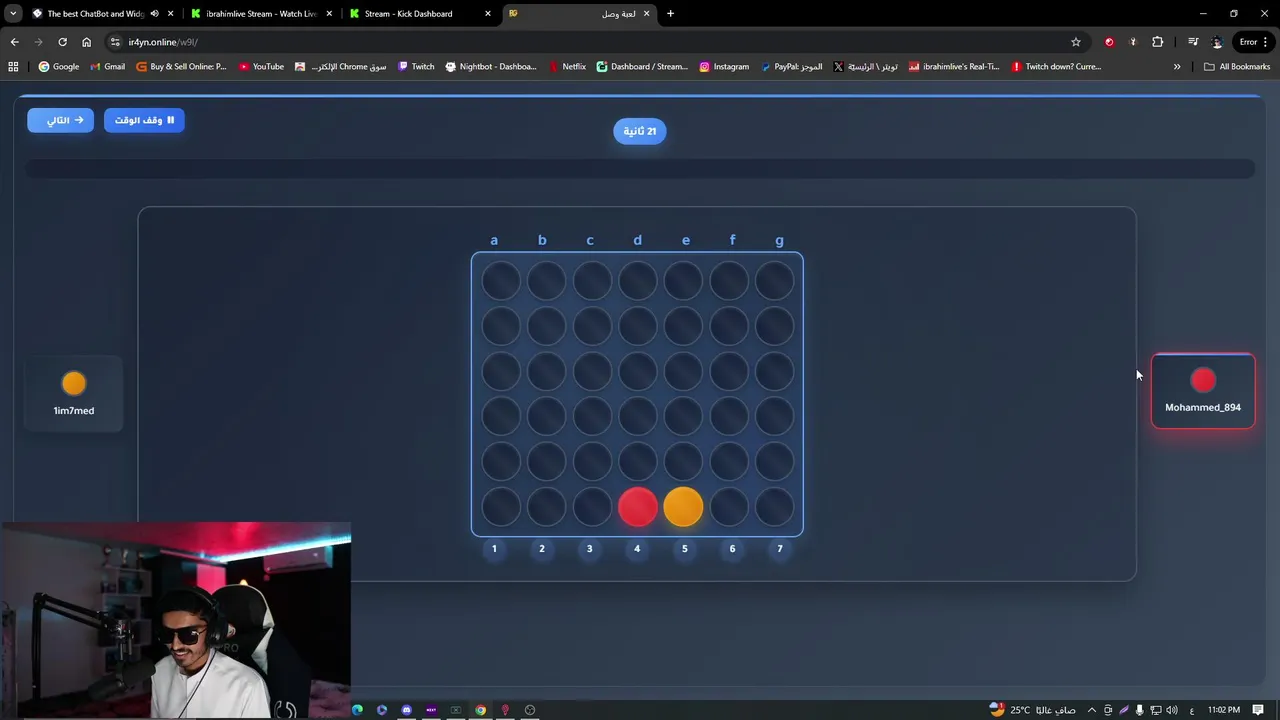Click column letter f header
Viewport: 1280px width, 720px height.
[x=732, y=240]
